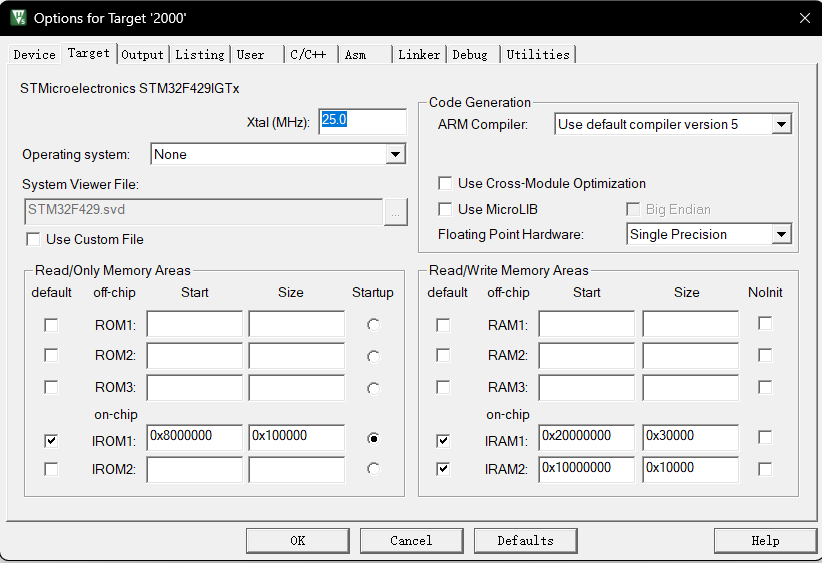Image resolution: width=822 pixels, height=563 pixels.
Task: Go to the Linker tab
Action: coord(419,55)
